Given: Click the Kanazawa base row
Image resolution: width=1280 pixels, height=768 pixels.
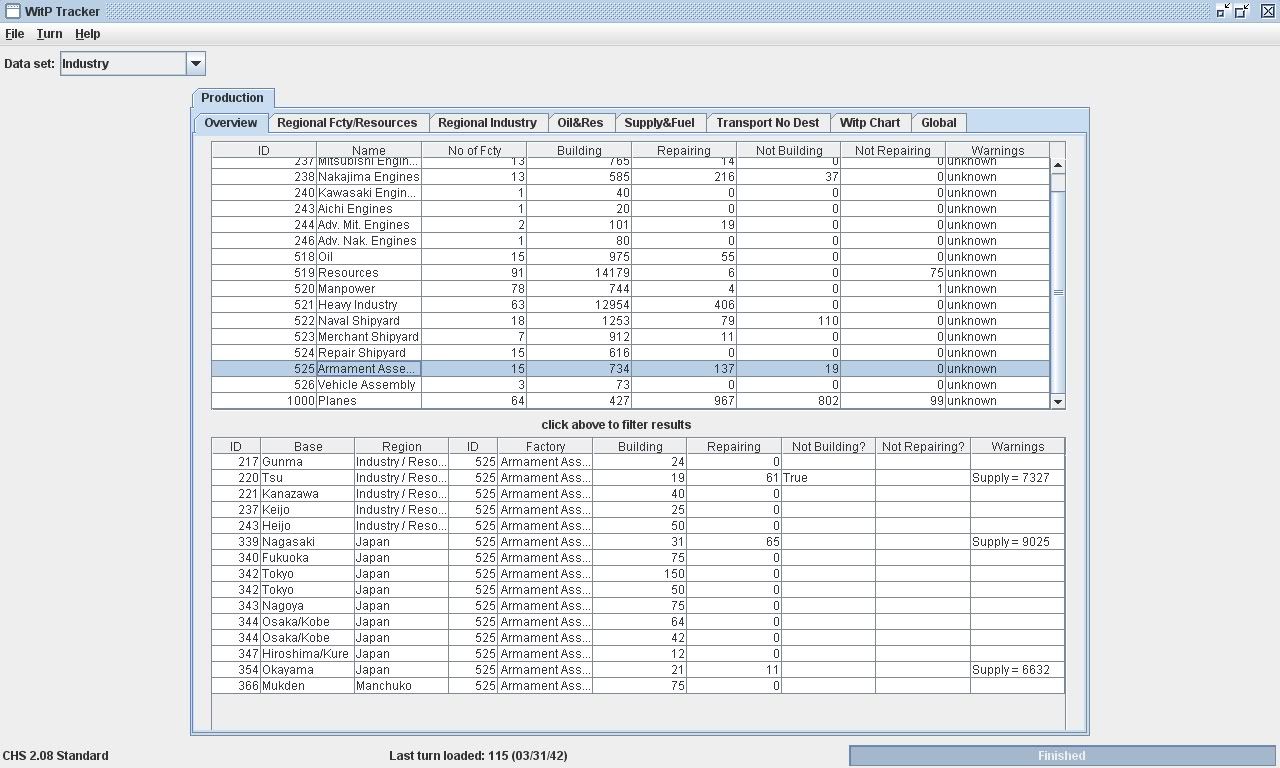Looking at the screenshot, I should coord(638,494).
